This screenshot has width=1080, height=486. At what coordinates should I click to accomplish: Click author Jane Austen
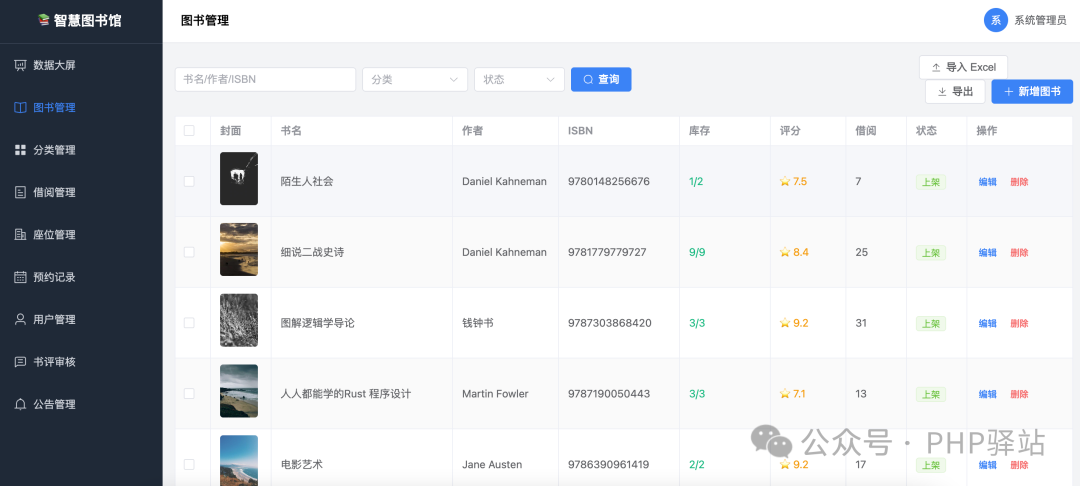point(492,464)
